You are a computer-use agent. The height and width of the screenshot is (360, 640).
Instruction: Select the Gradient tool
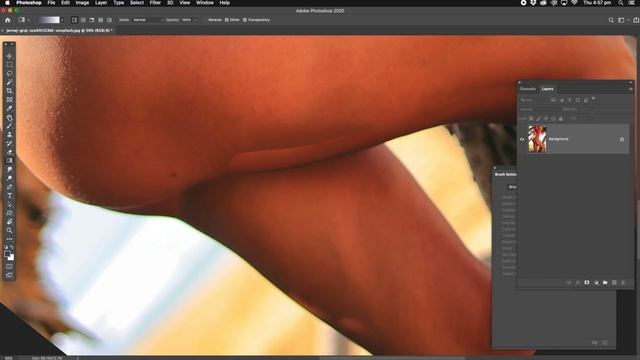9,160
